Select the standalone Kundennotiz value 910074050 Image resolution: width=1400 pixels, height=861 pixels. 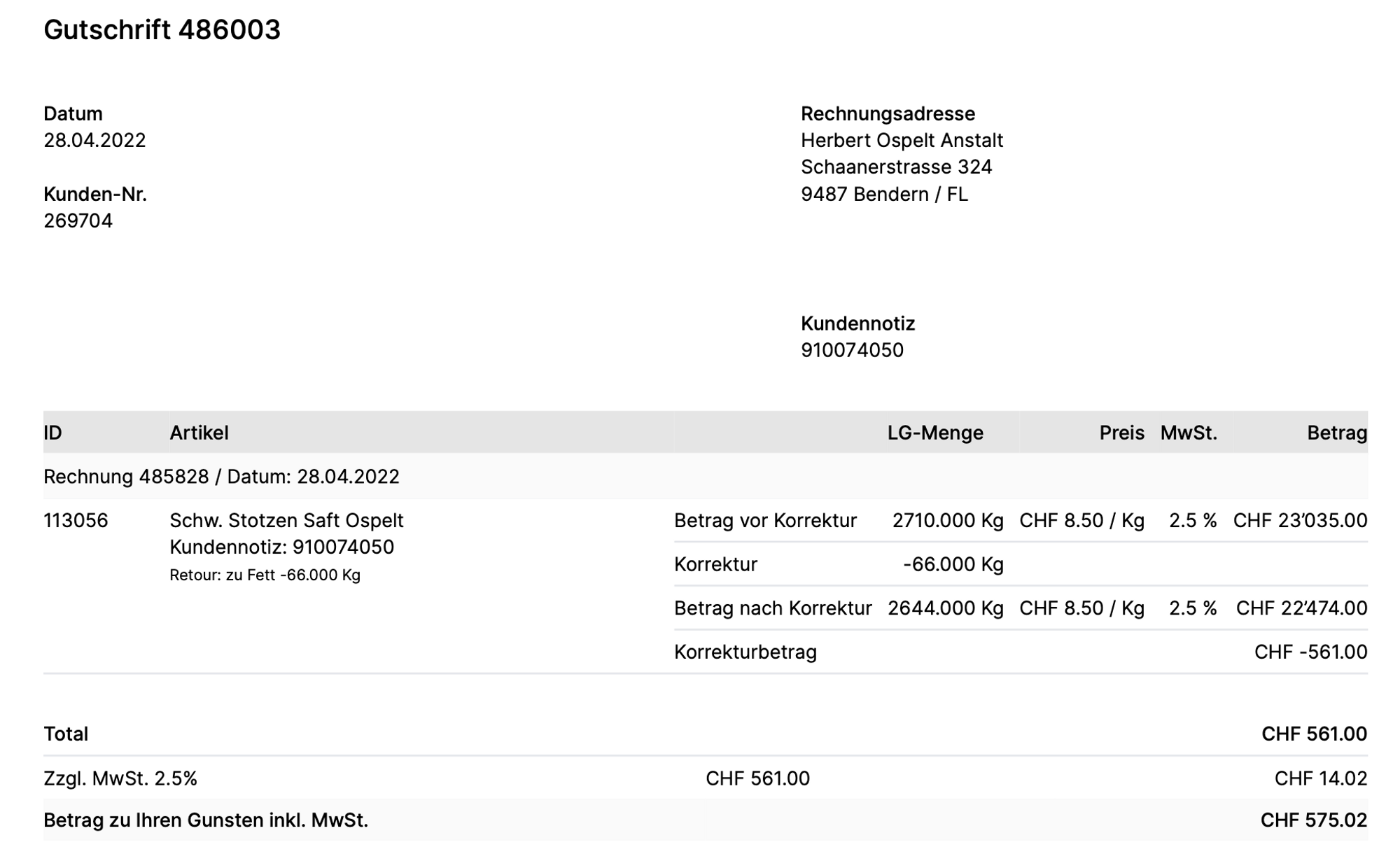(852, 351)
